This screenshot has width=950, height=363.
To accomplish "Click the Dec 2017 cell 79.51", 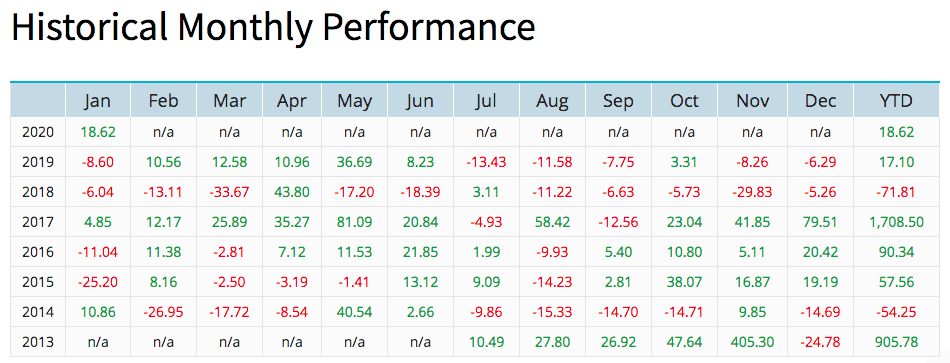I will [820, 222].
